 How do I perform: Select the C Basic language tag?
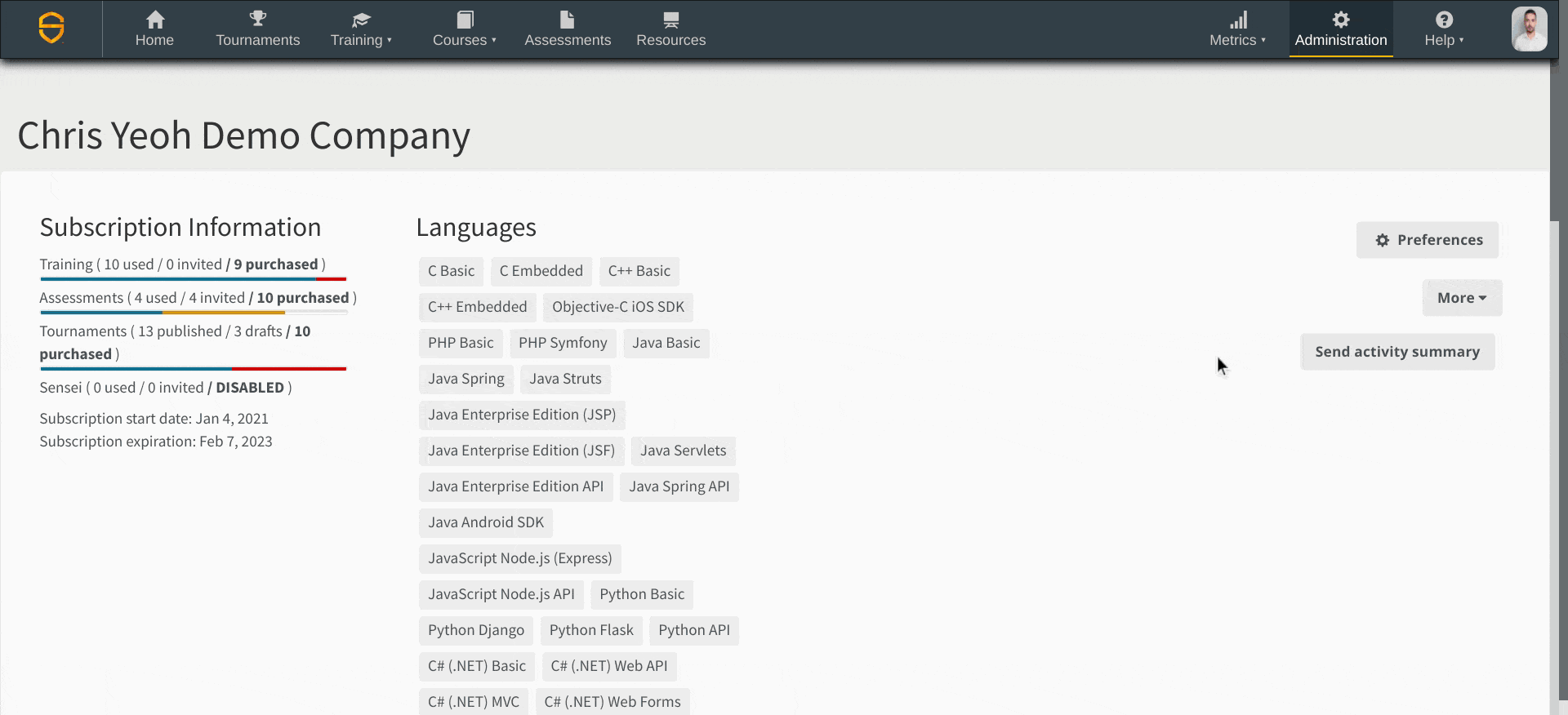[451, 271]
